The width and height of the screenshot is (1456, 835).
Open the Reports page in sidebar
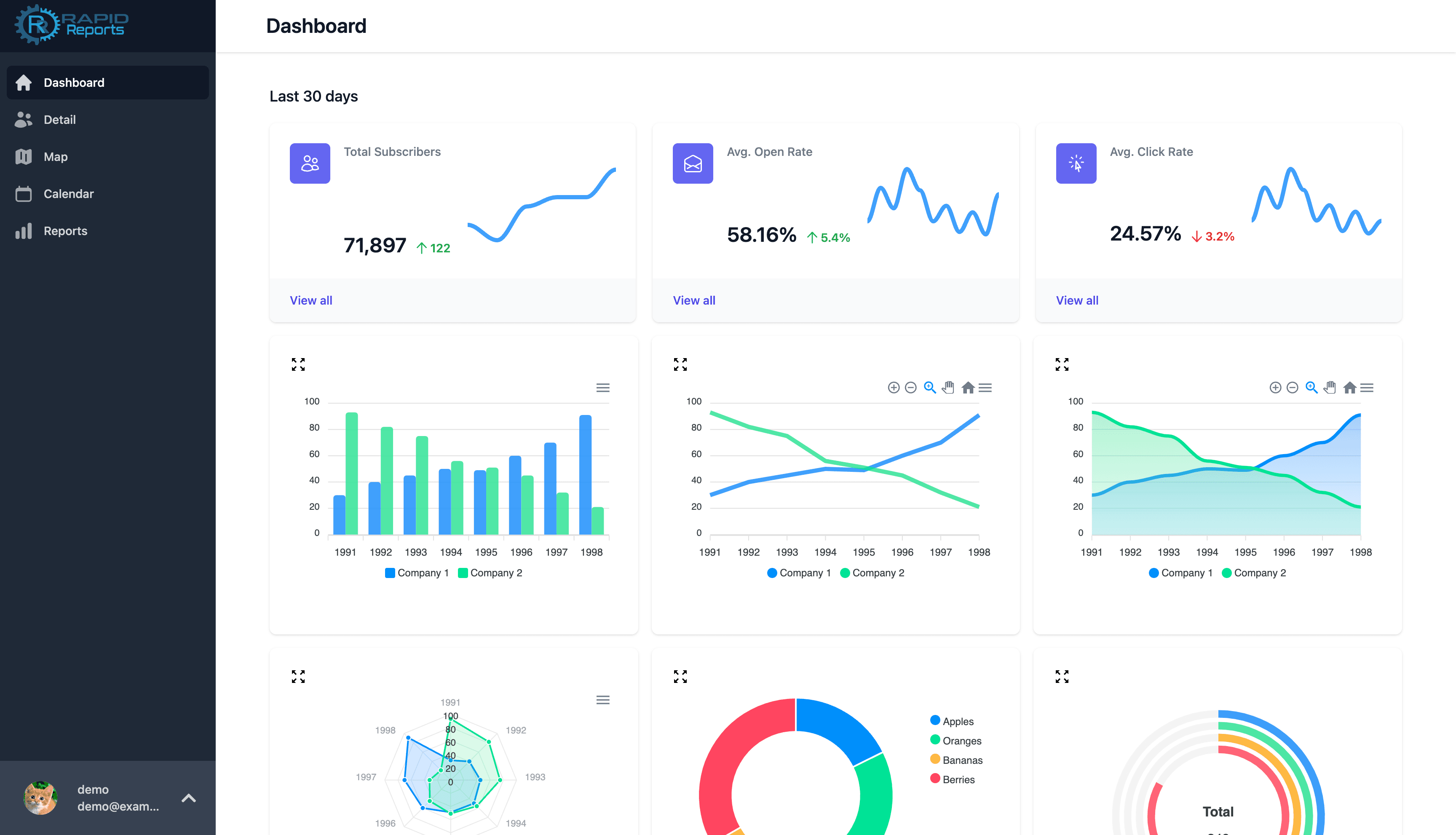65,231
